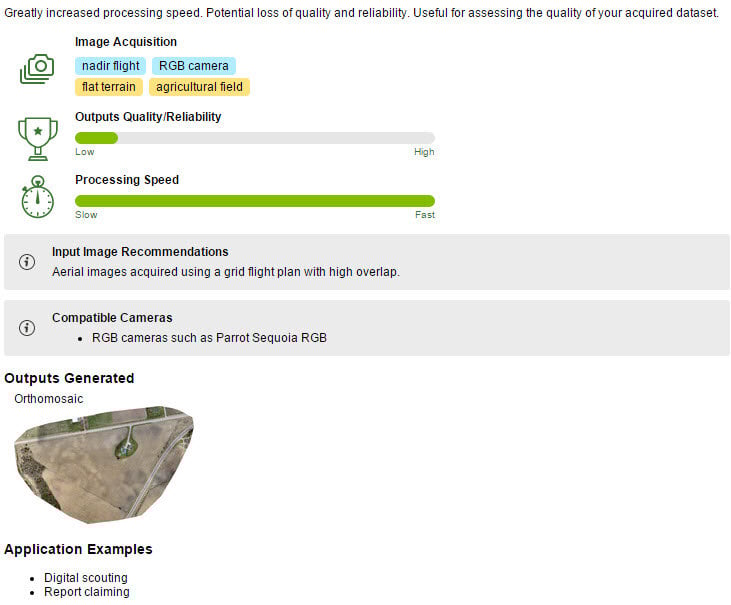Image resolution: width=731 pixels, height=605 pixels.
Task: Select the agricultural field tag
Action: point(199,87)
